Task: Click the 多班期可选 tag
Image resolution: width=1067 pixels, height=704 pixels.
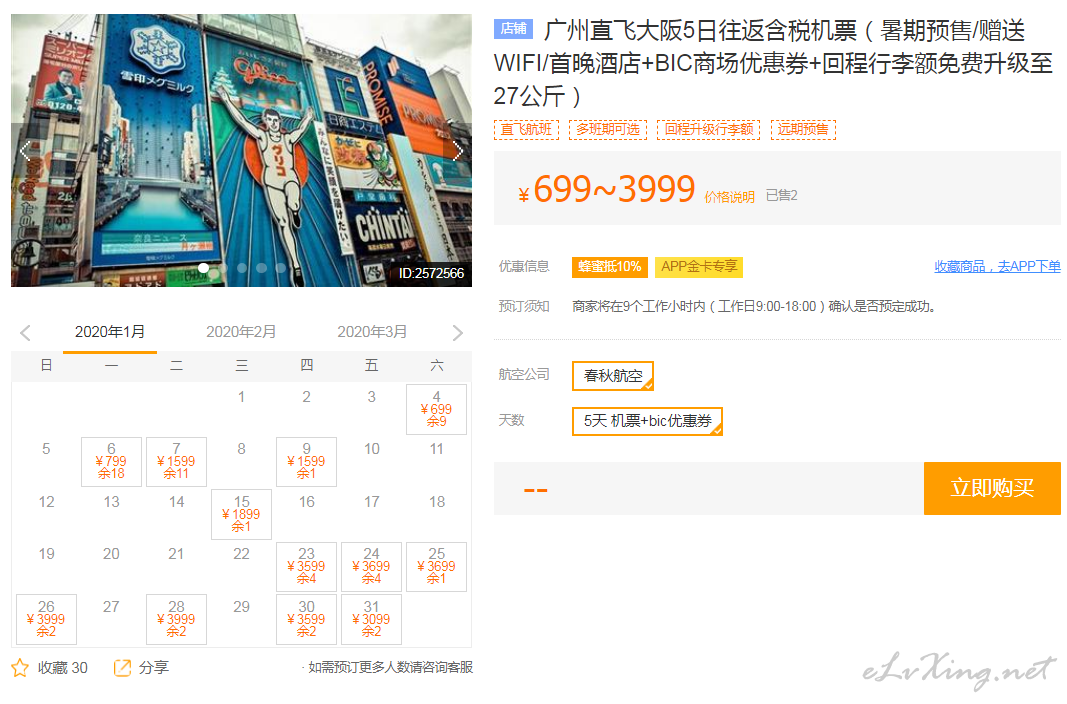Action: pos(608,129)
